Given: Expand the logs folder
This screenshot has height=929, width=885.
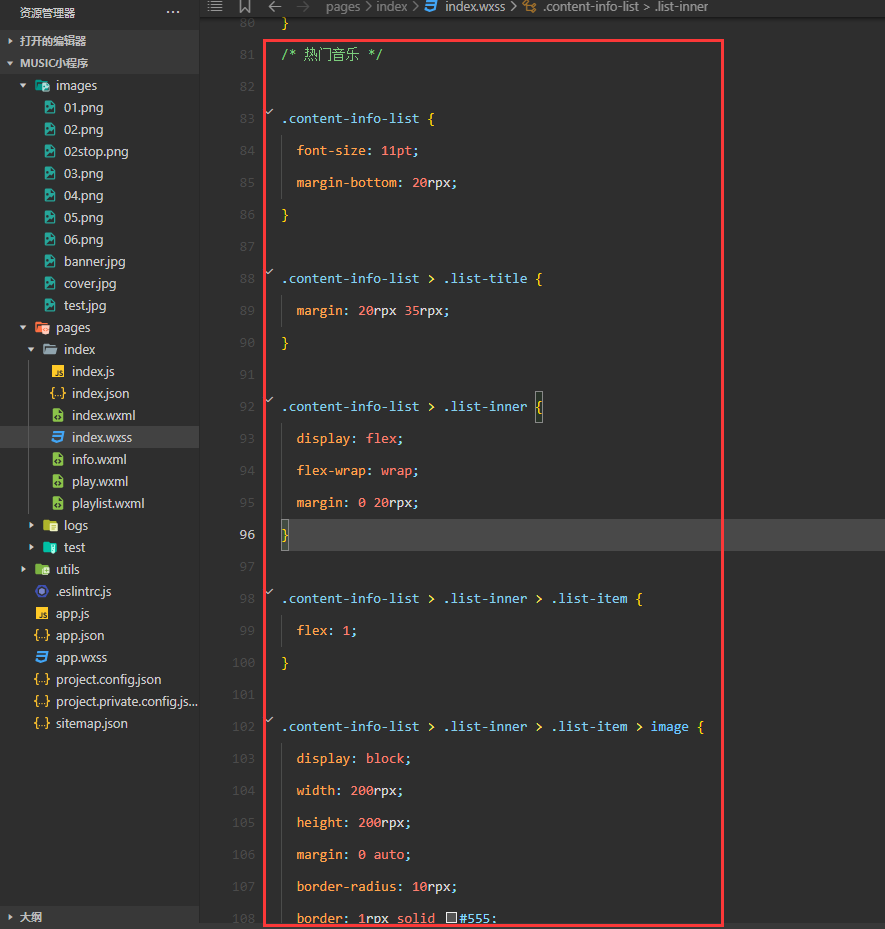Looking at the screenshot, I should coord(31,525).
